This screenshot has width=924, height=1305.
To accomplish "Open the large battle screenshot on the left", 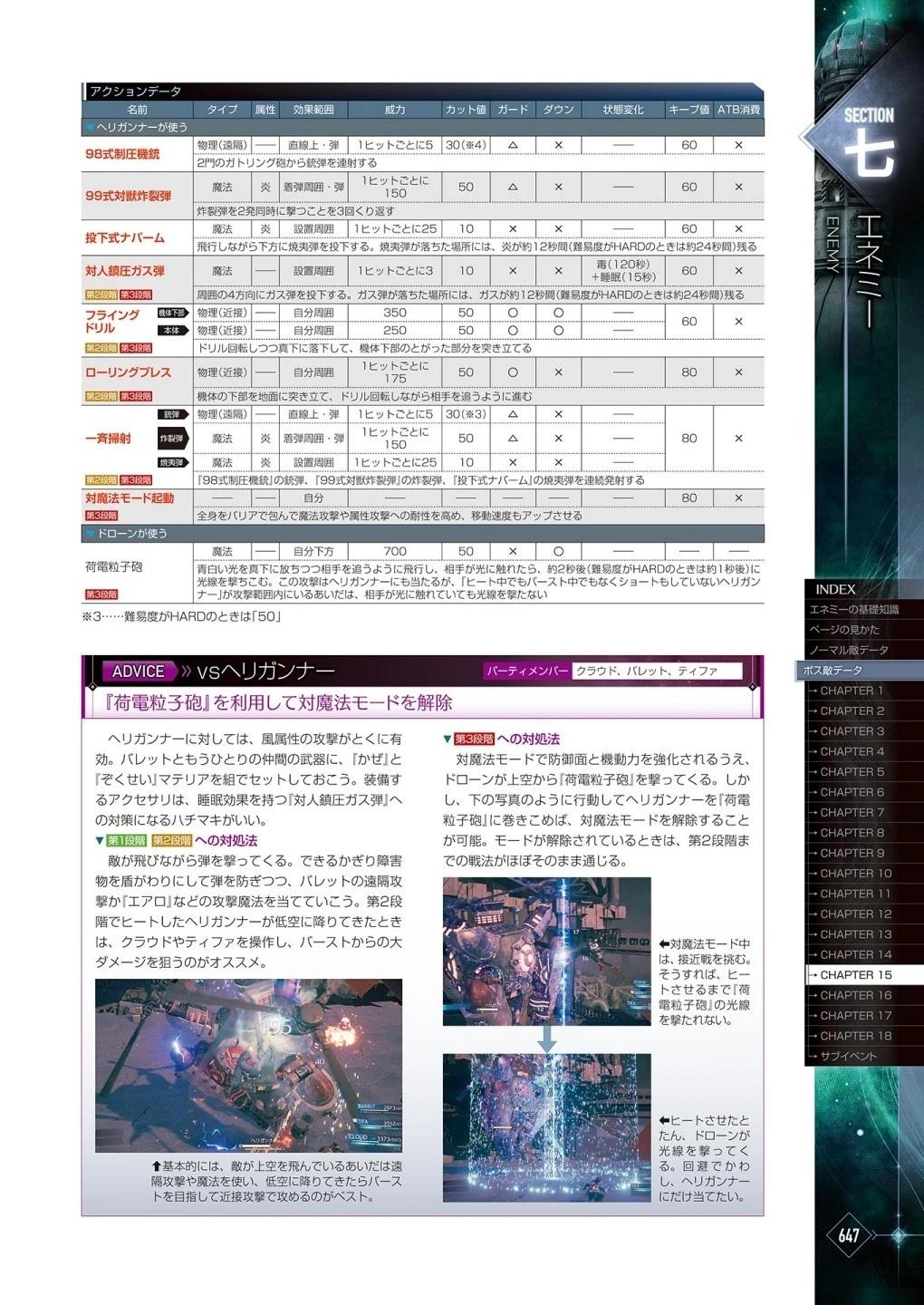I will point(248,1065).
